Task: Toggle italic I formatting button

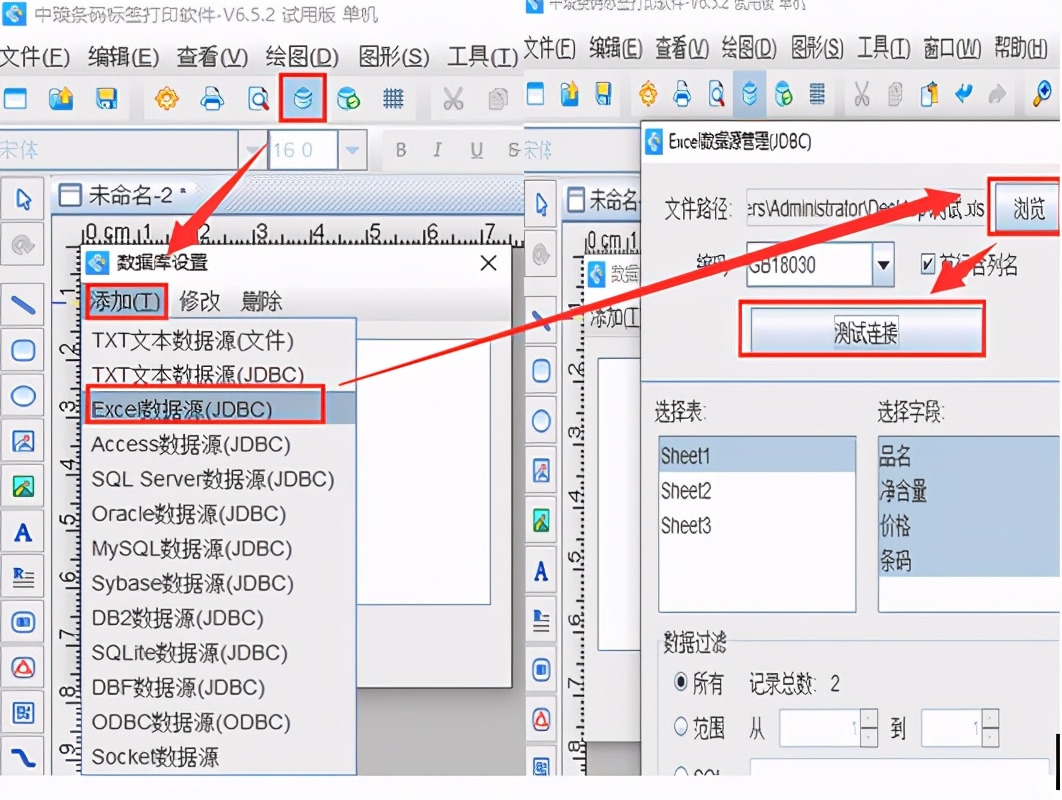Action: pyautogui.click(x=438, y=150)
